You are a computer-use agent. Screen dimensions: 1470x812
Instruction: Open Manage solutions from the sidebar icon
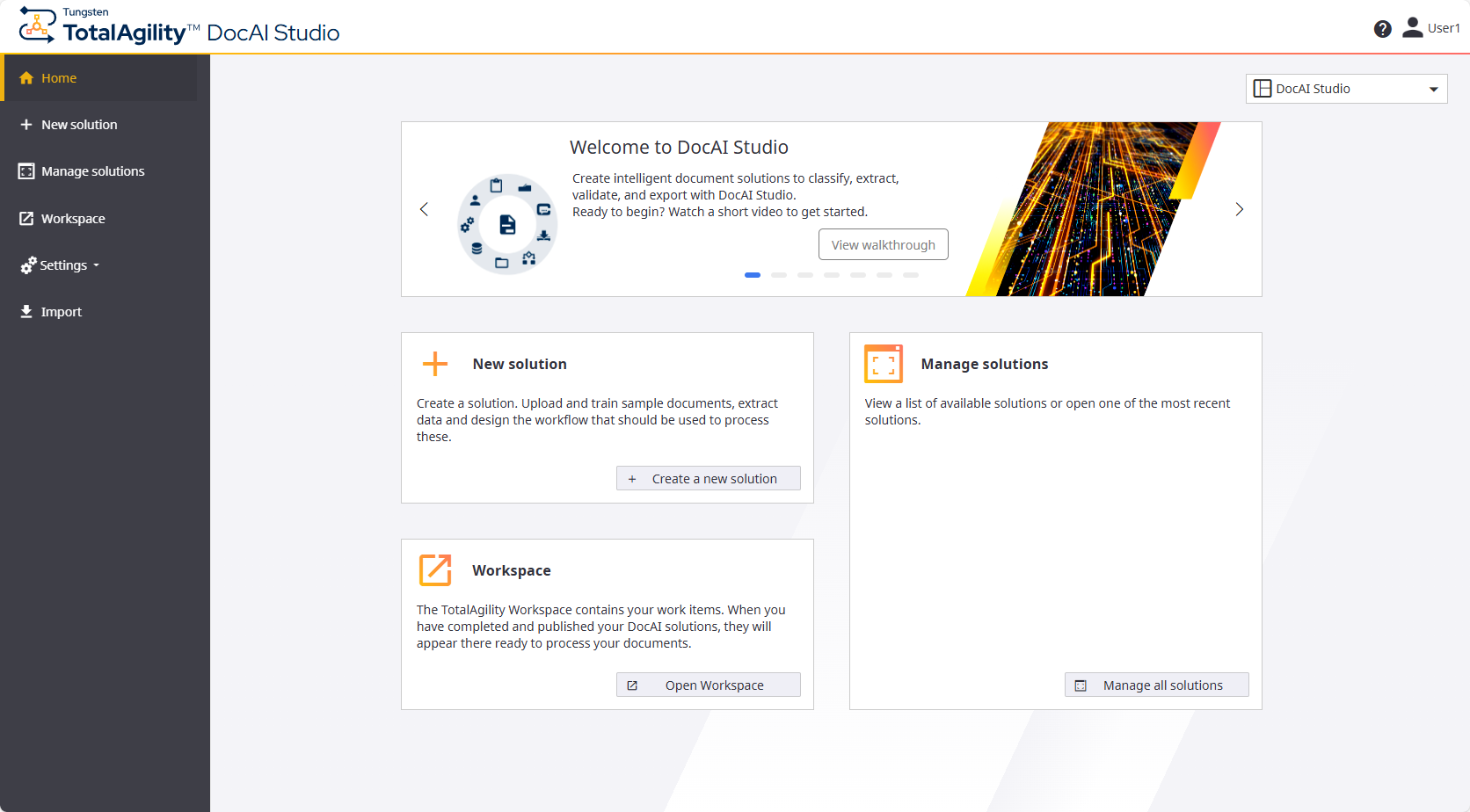(26, 170)
